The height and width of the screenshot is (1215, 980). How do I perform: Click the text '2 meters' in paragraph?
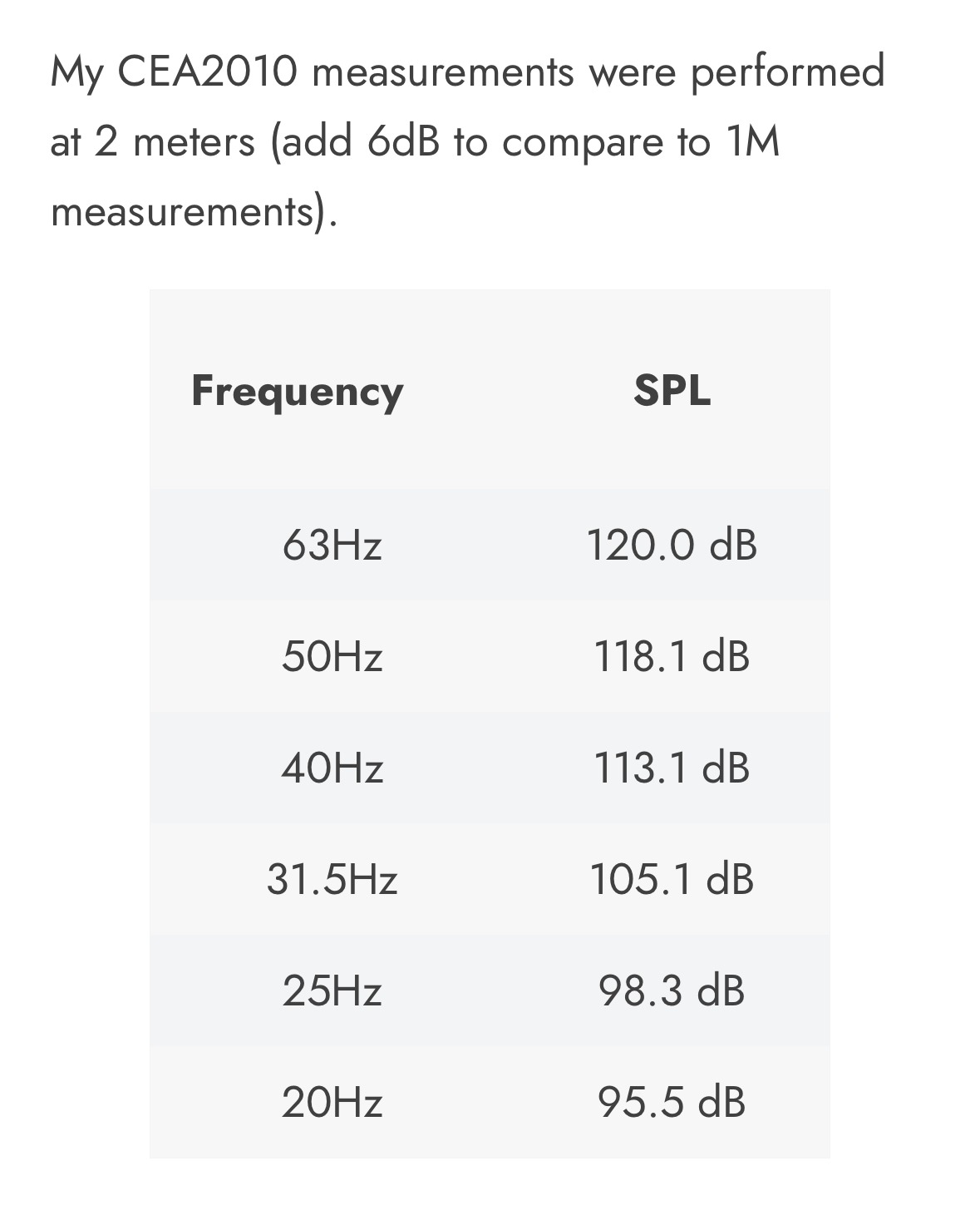tap(175, 142)
